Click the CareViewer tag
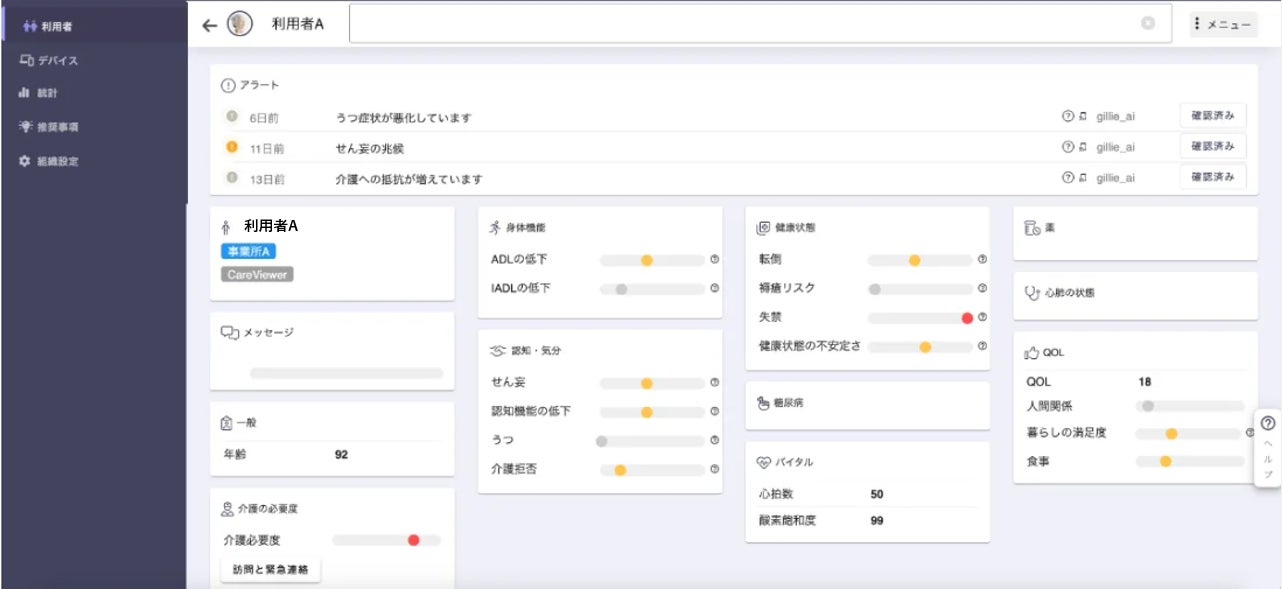Viewport: 1282px width, 589px height. (257, 274)
